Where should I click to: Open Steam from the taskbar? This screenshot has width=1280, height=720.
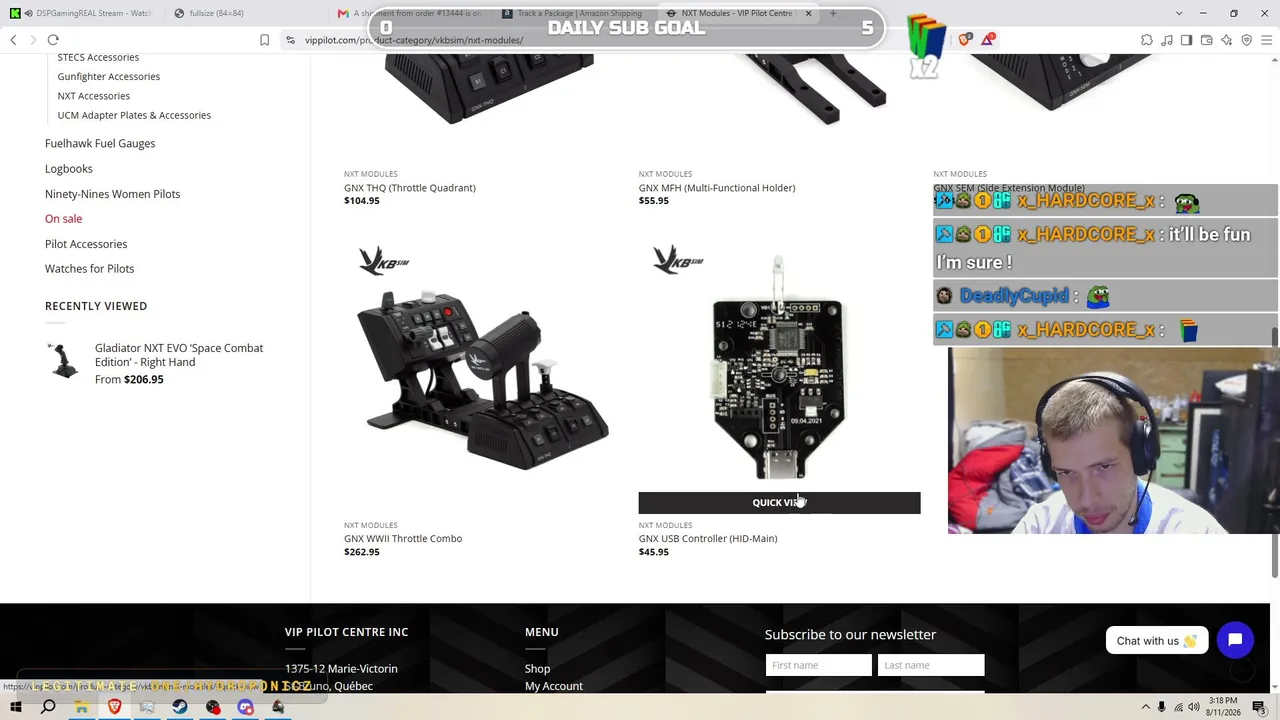point(180,707)
